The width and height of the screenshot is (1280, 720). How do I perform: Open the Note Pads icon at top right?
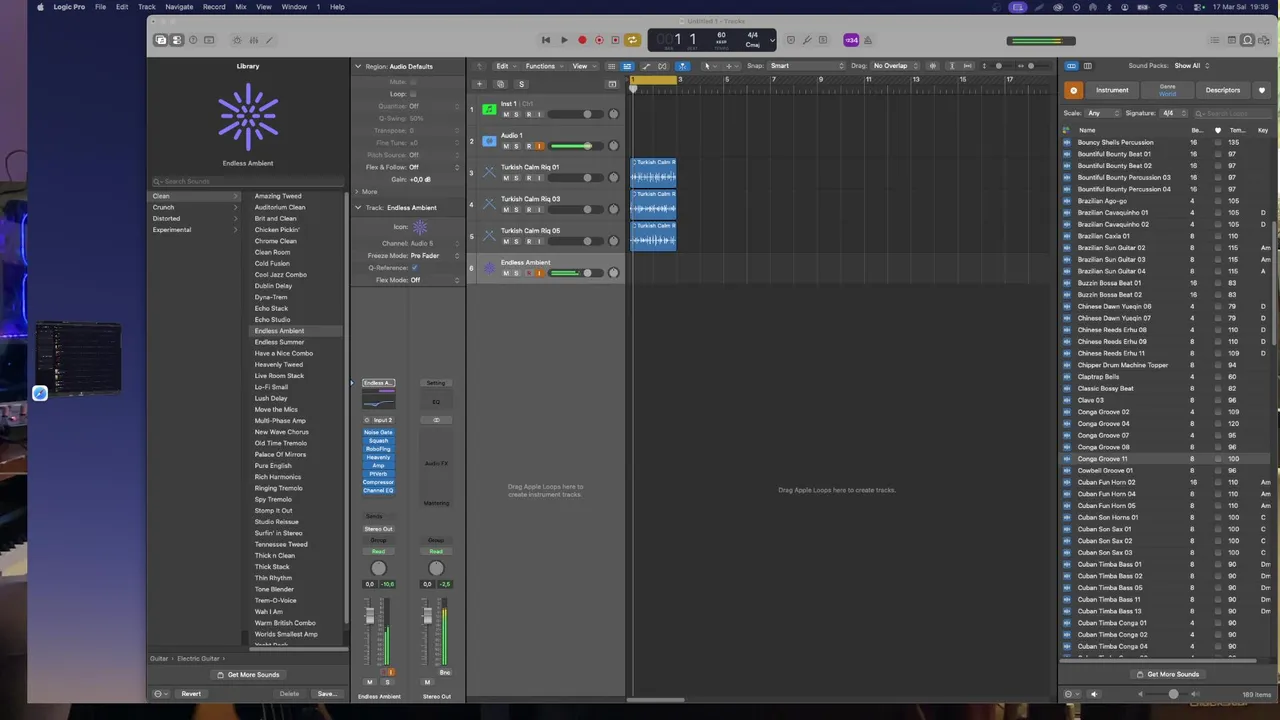click(x=1231, y=40)
